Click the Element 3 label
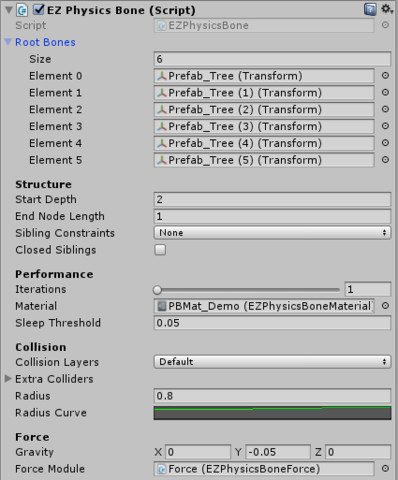This screenshot has height=480, width=398. [x=55, y=126]
